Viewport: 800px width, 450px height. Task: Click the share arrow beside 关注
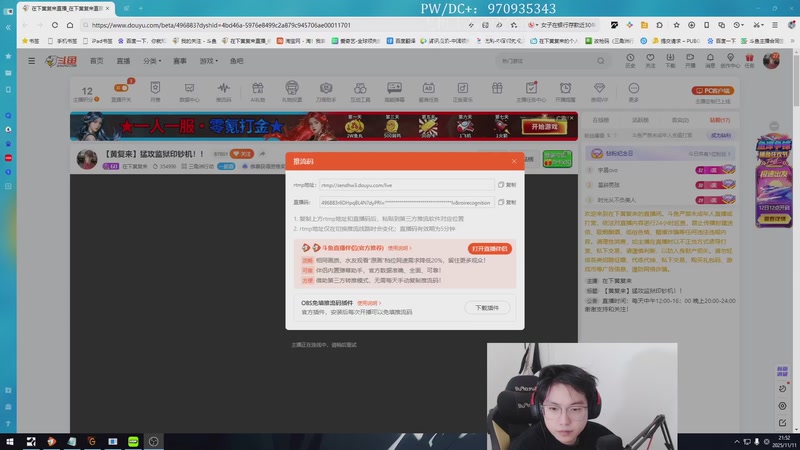(262, 154)
